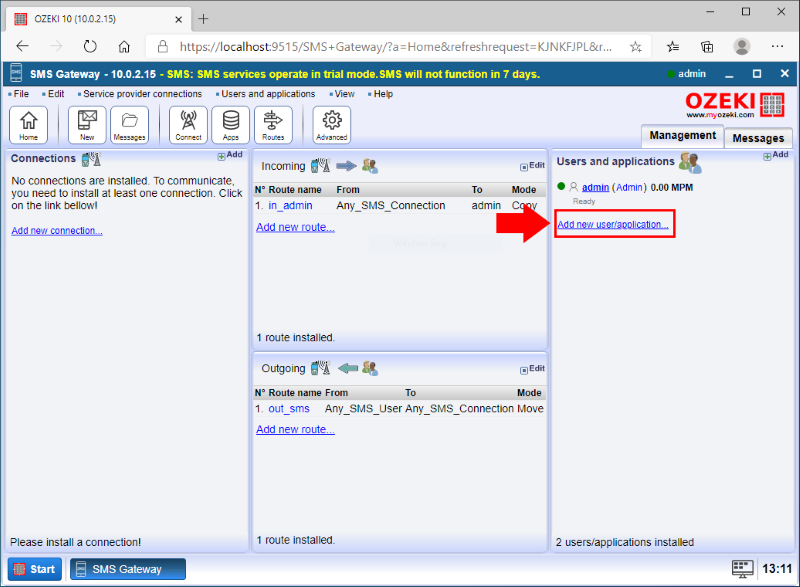Image resolution: width=800 pixels, height=587 pixels.
Task: View site info via the padlock icon
Action: (163, 47)
